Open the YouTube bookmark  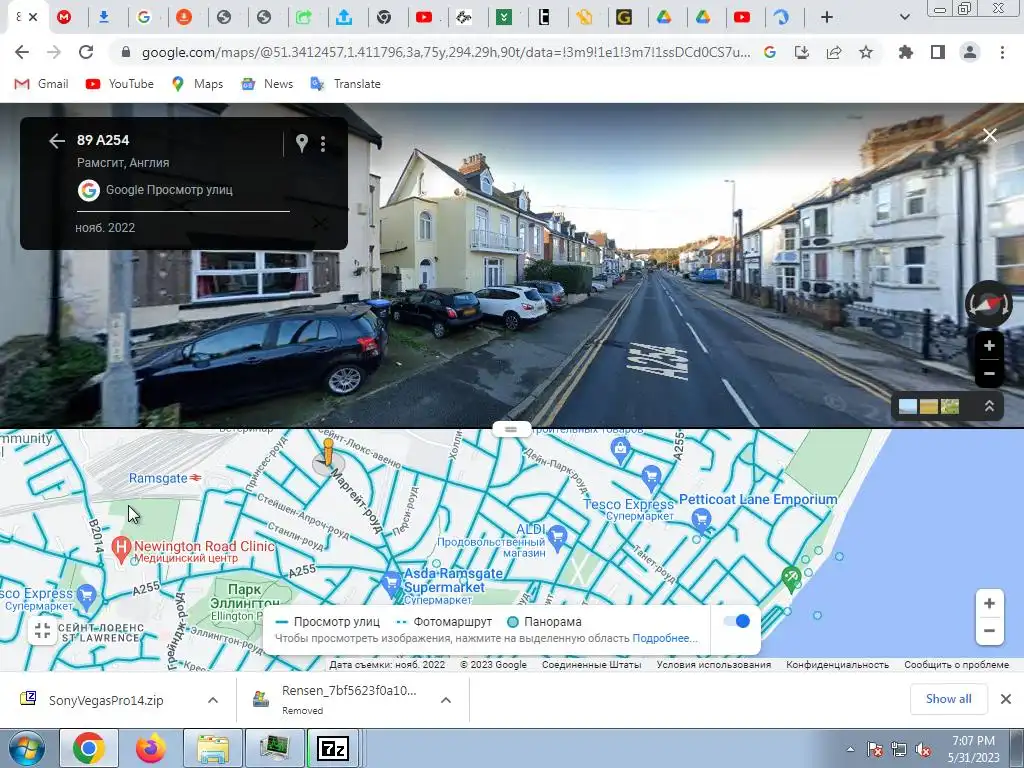[x=120, y=84]
